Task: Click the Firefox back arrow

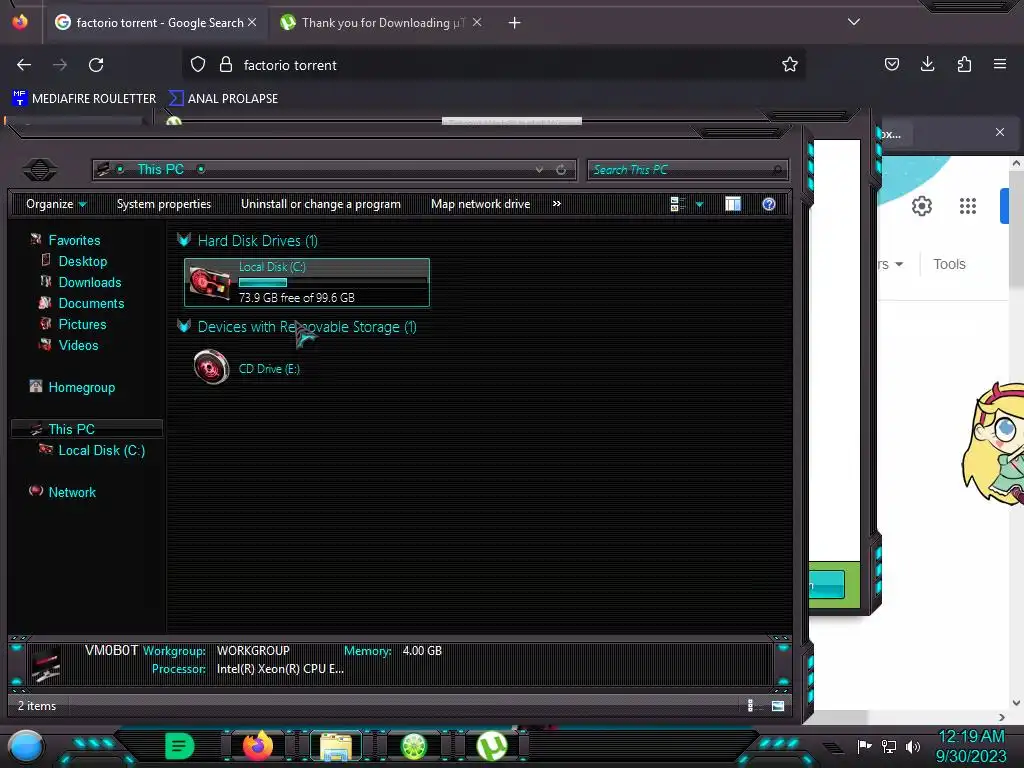Action: [24, 65]
